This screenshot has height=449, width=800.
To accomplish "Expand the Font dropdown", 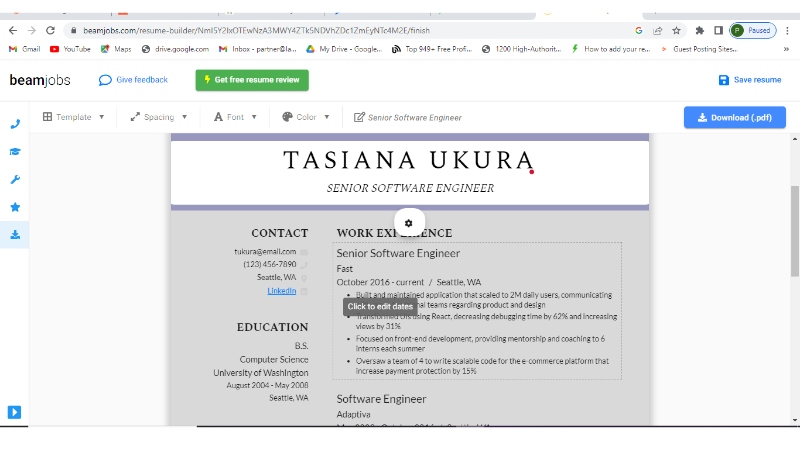I will (x=235, y=117).
